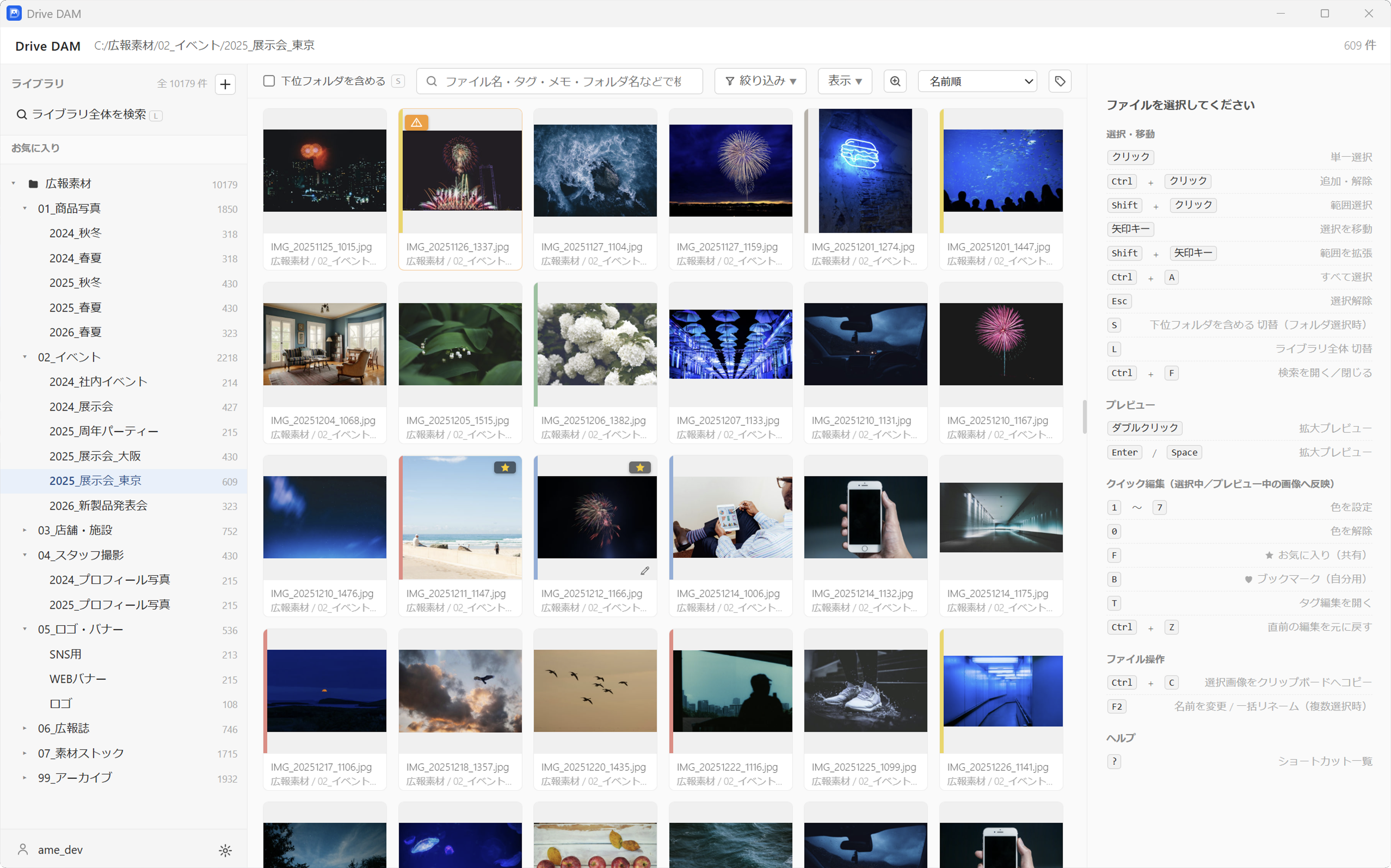Click the path C:/広報素材/02_イベント/2025_展示会_東京
The image size is (1391, 868).
(x=205, y=45)
